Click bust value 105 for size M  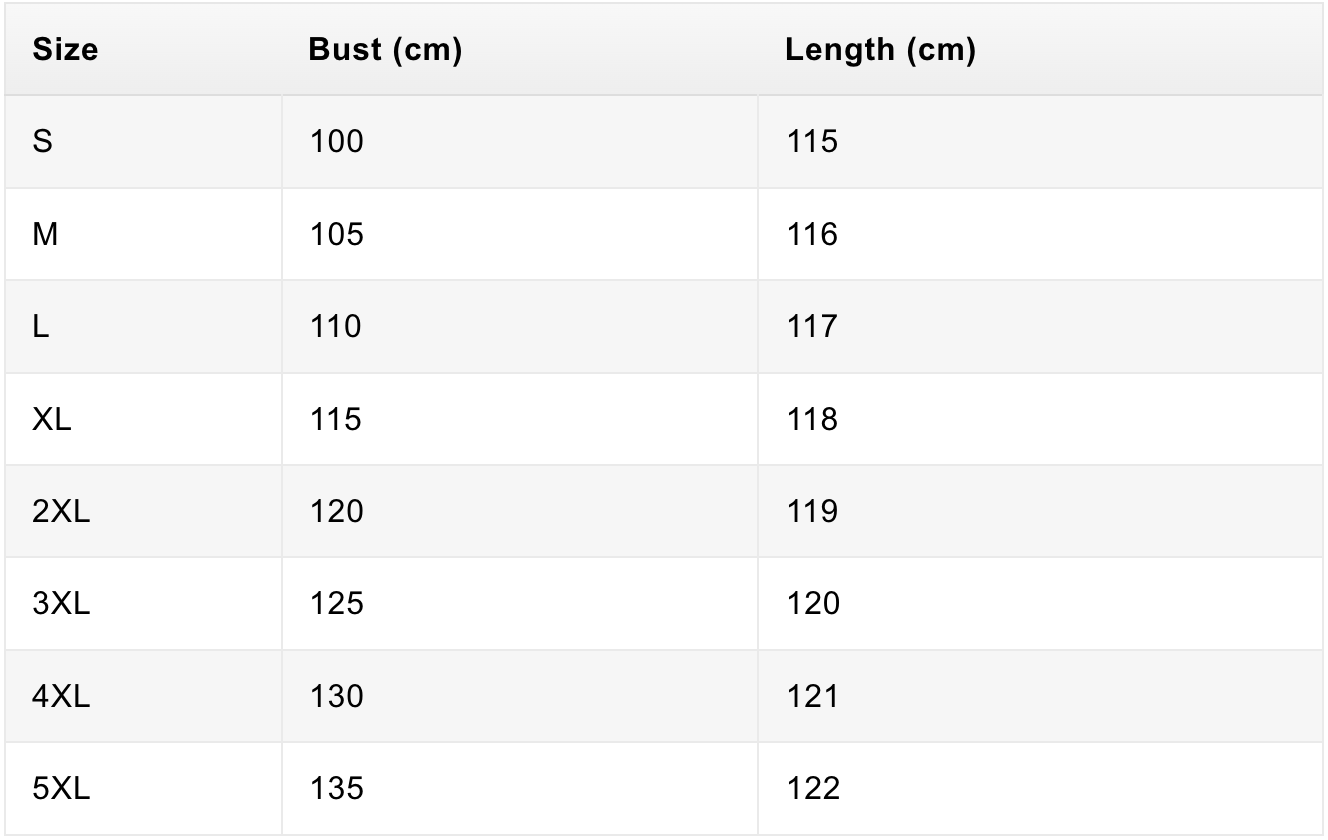[x=336, y=235]
